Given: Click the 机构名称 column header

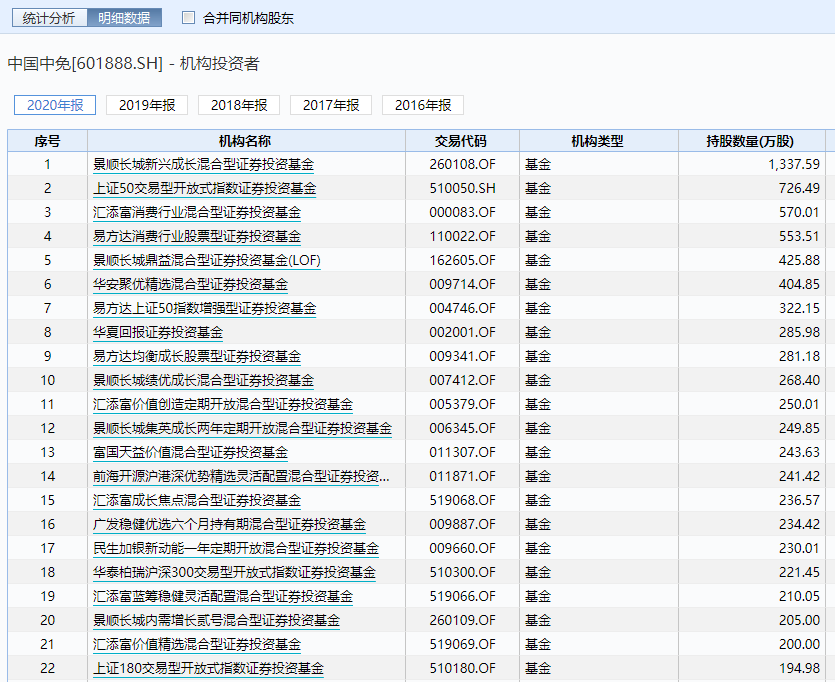Looking at the screenshot, I should pos(245,141).
